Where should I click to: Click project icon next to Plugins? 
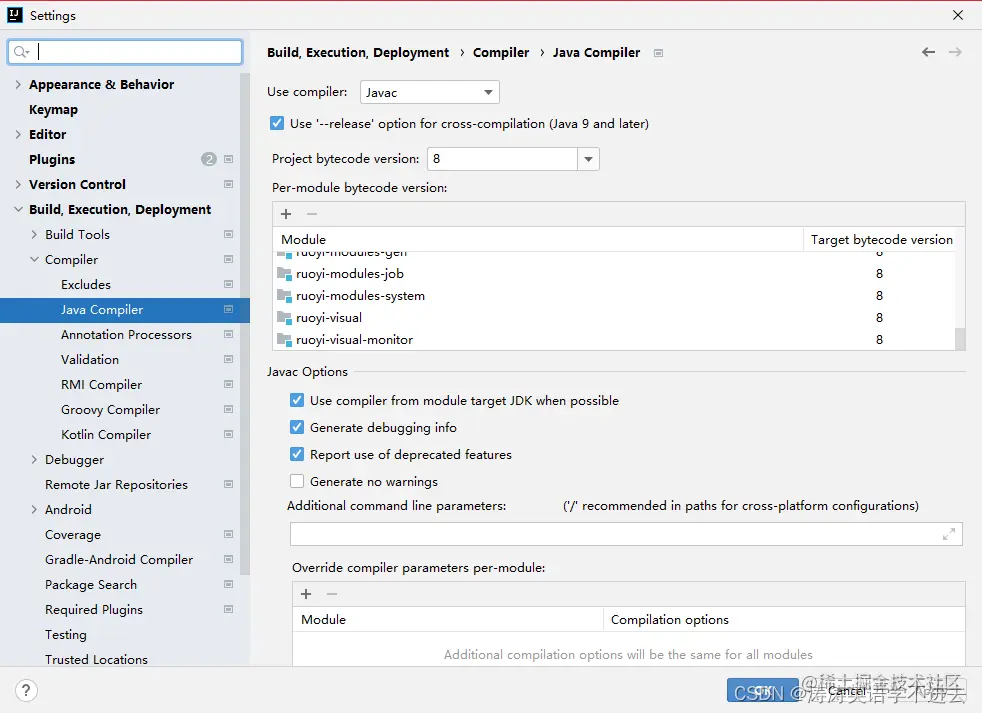click(x=229, y=159)
